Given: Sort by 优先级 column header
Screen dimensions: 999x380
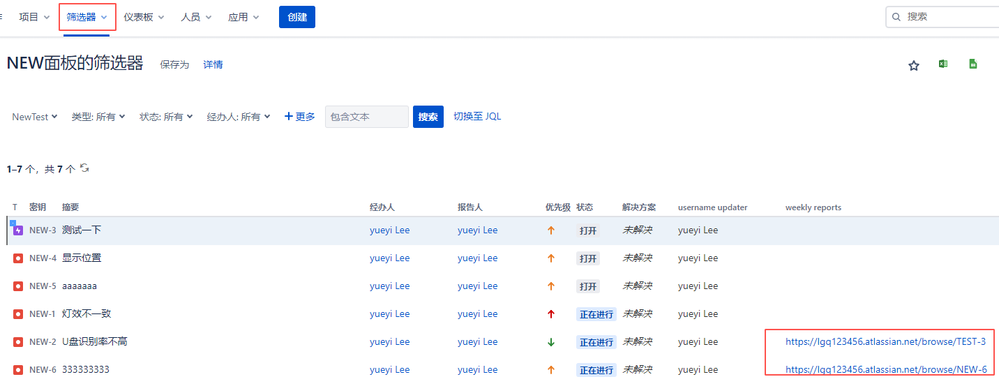Looking at the screenshot, I should (557, 207).
